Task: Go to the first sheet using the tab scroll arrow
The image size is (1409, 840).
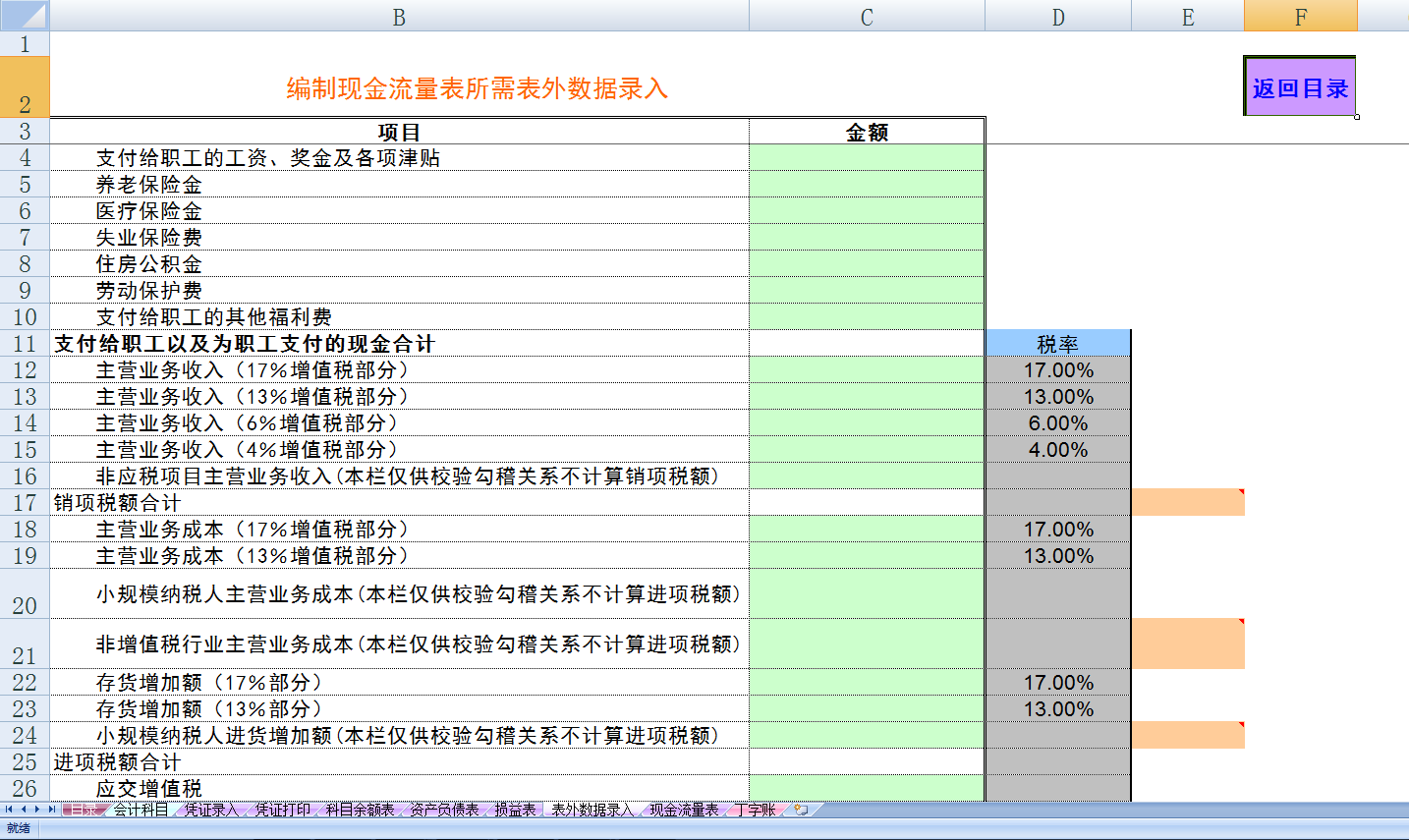Action: click(9, 810)
